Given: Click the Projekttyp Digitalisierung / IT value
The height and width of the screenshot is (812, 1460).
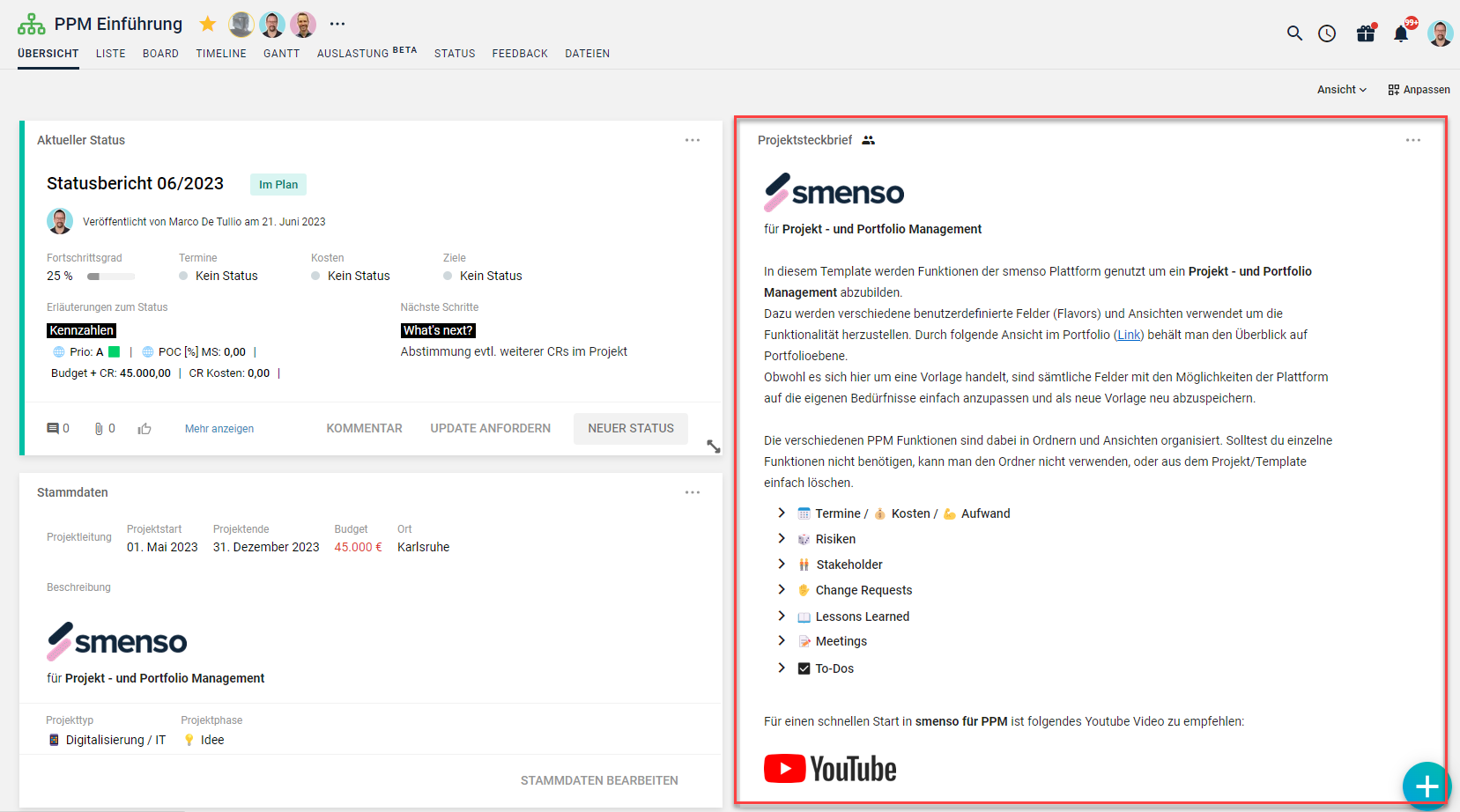Looking at the screenshot, I should tap(107, 740).
